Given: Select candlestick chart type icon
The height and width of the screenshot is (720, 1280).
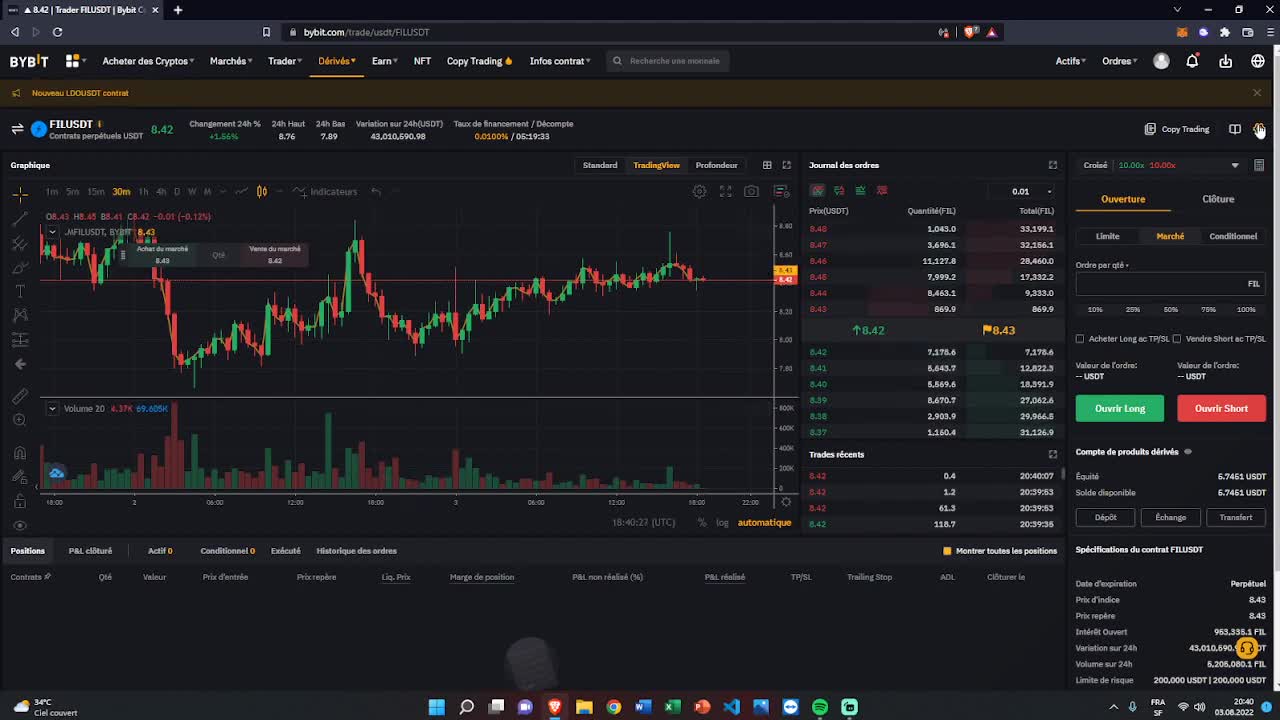Looking at the screenshot, I should (262, 191).
